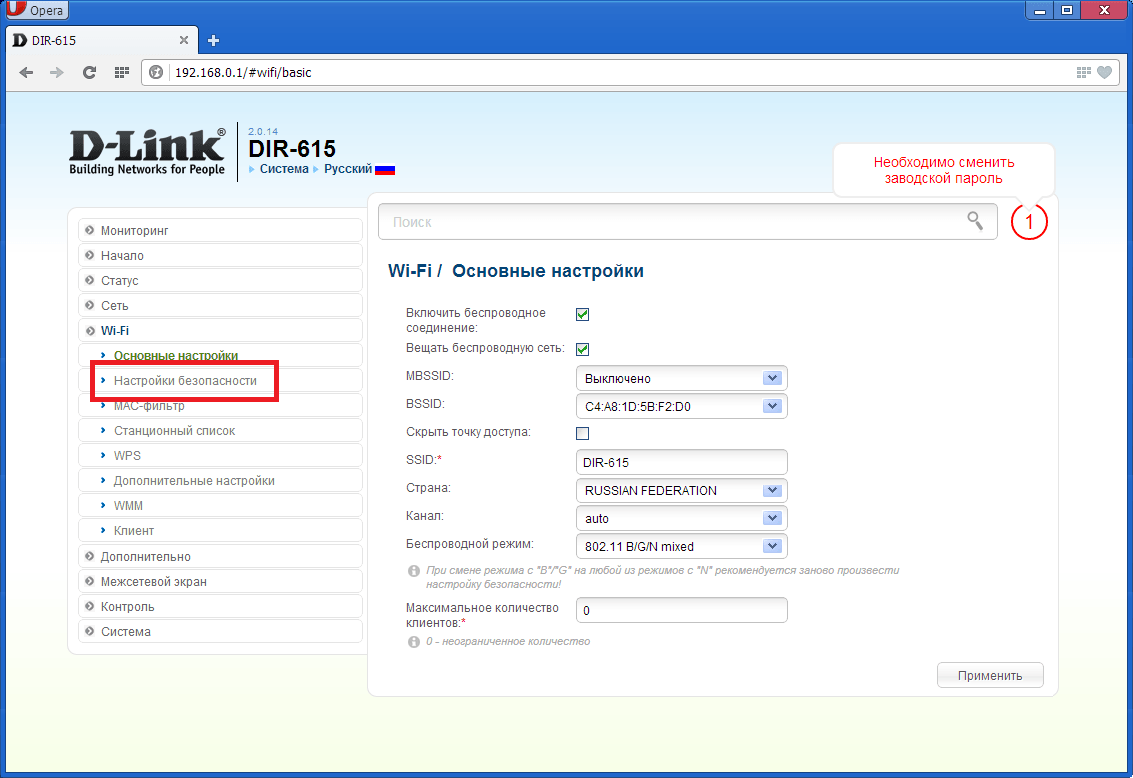Expand the Мониторинг menu section

tap(220, 230)
